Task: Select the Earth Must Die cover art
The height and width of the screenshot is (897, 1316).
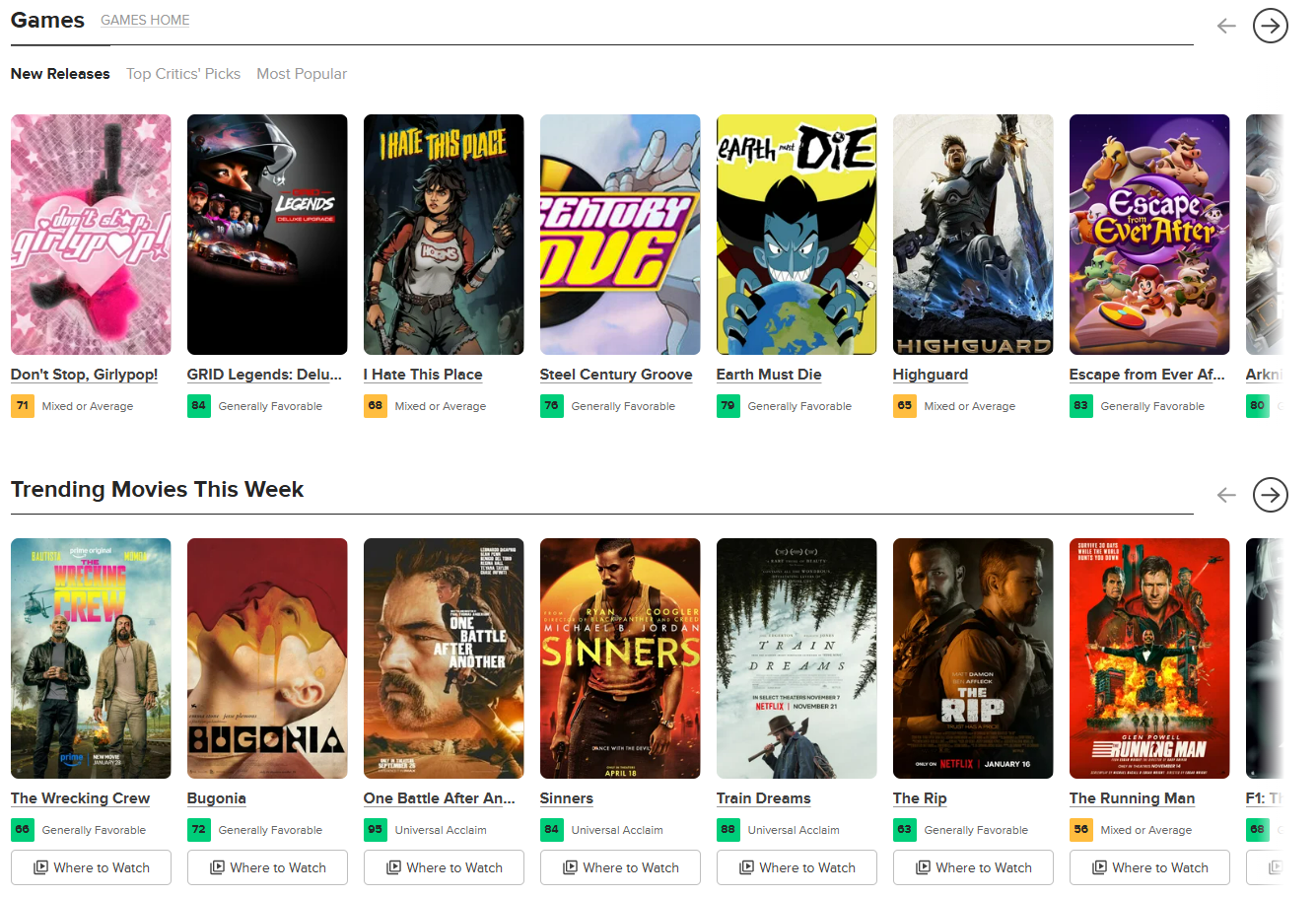Action: [797, 234]
